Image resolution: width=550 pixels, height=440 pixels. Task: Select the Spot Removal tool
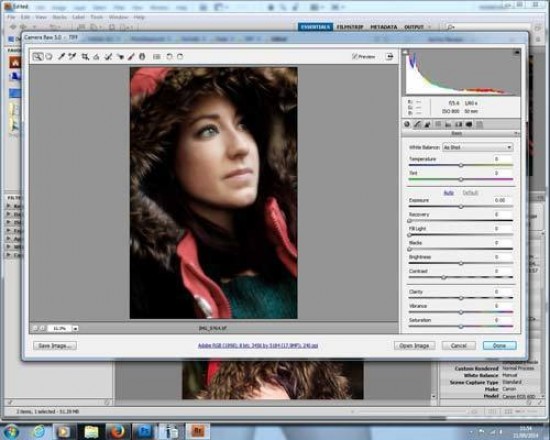108,56
